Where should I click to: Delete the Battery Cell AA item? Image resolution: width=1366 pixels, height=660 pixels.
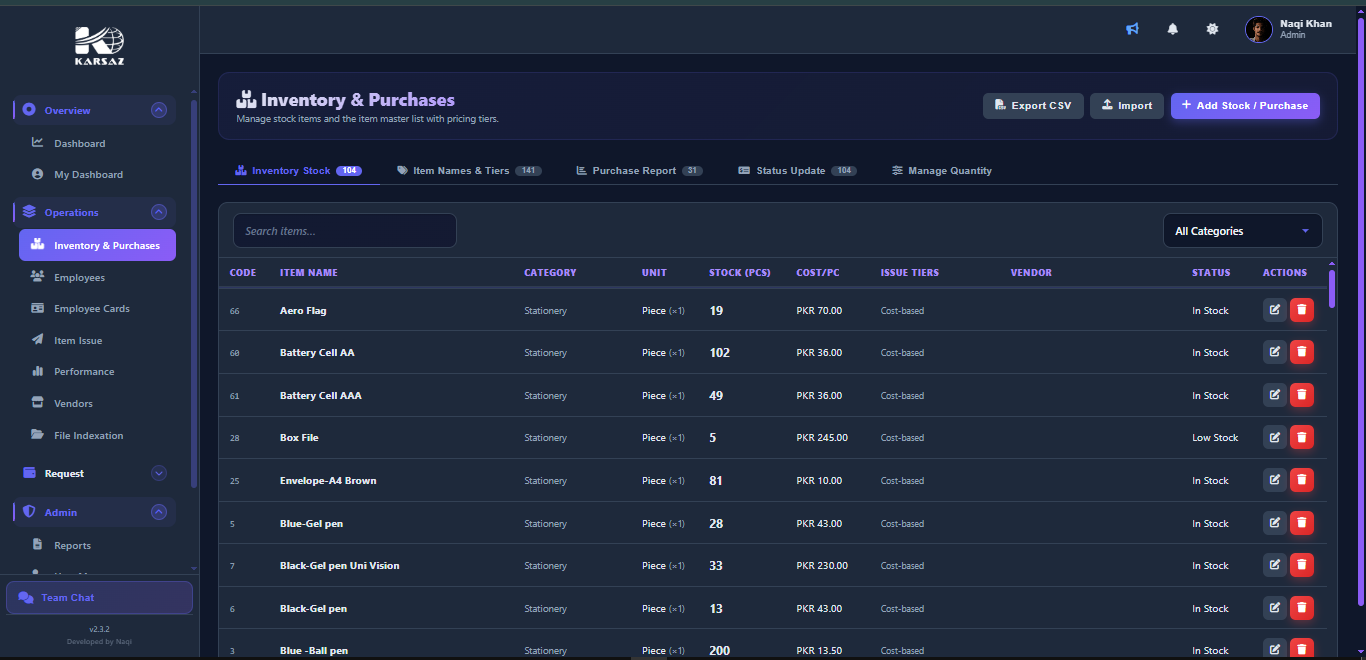tap(1301, 352)
